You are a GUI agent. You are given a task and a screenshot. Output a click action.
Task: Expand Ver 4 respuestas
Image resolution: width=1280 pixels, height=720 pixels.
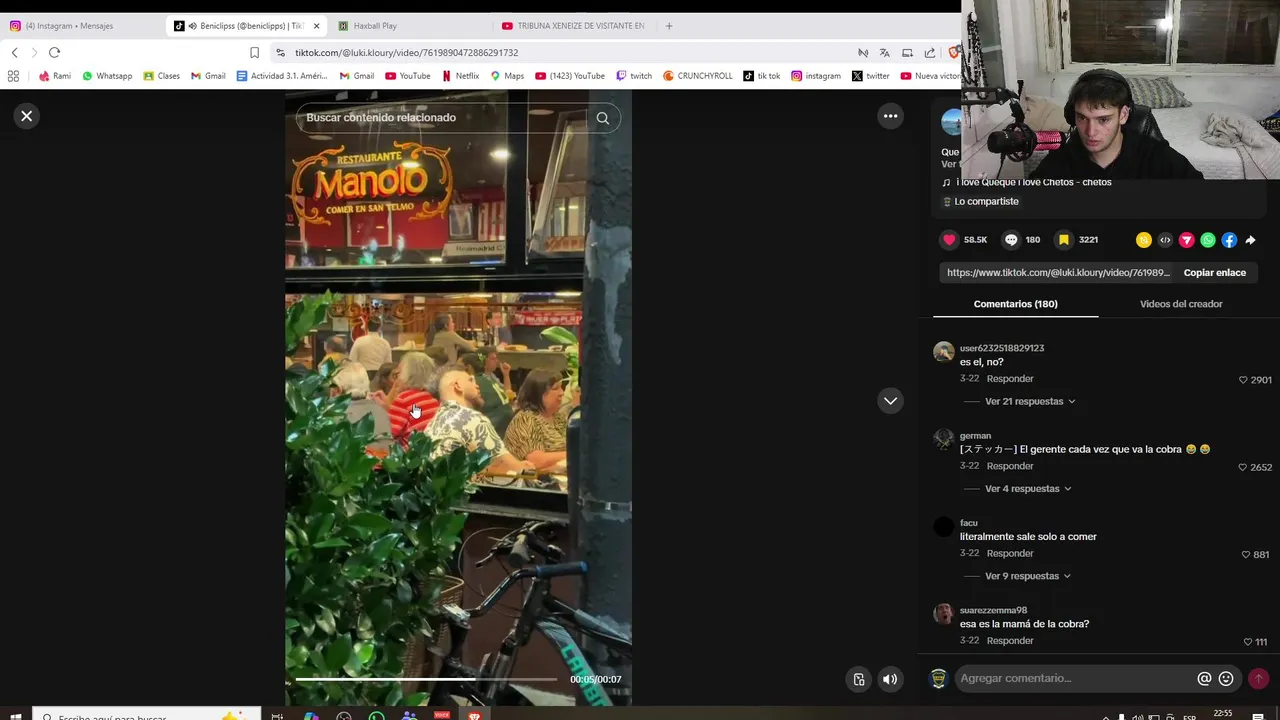pyautogui.click(x=1028, y=489)
